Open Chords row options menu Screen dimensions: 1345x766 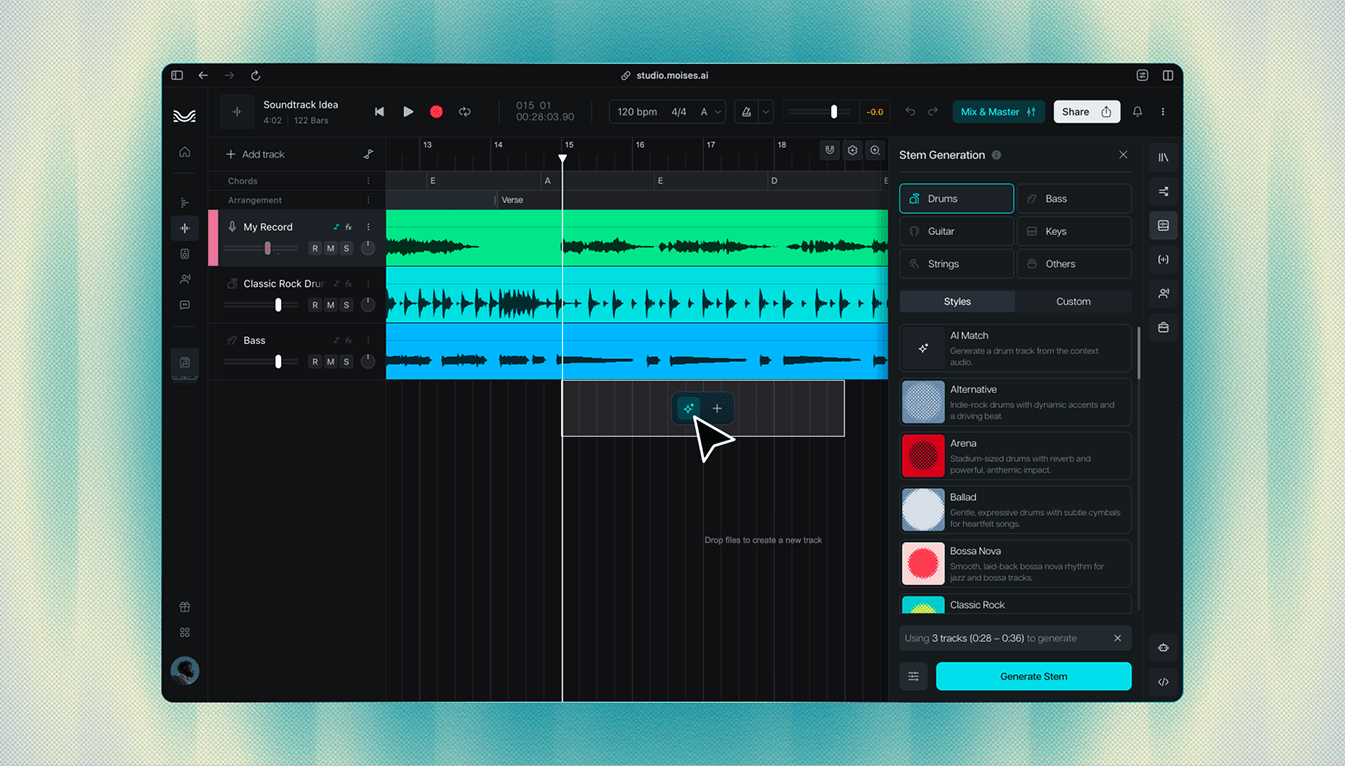click(368, 181)
